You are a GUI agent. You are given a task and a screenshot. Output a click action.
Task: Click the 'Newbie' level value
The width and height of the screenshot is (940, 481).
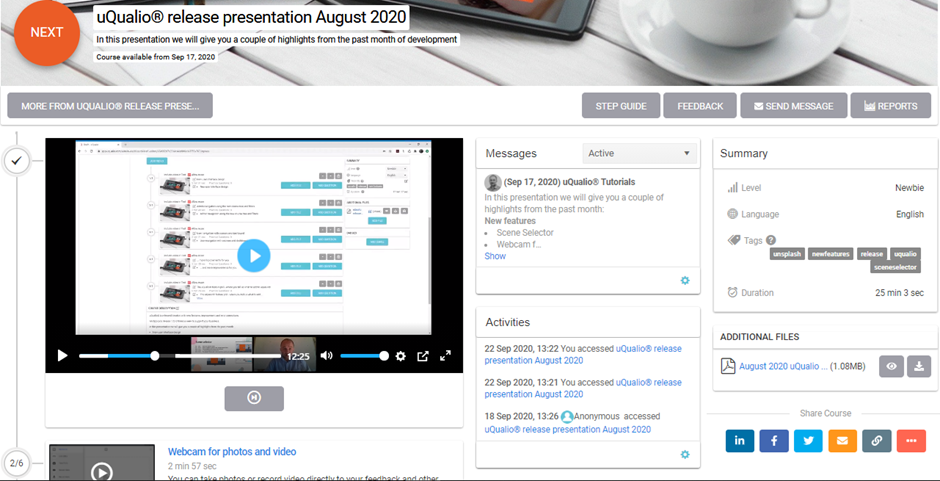pos(909,188)
